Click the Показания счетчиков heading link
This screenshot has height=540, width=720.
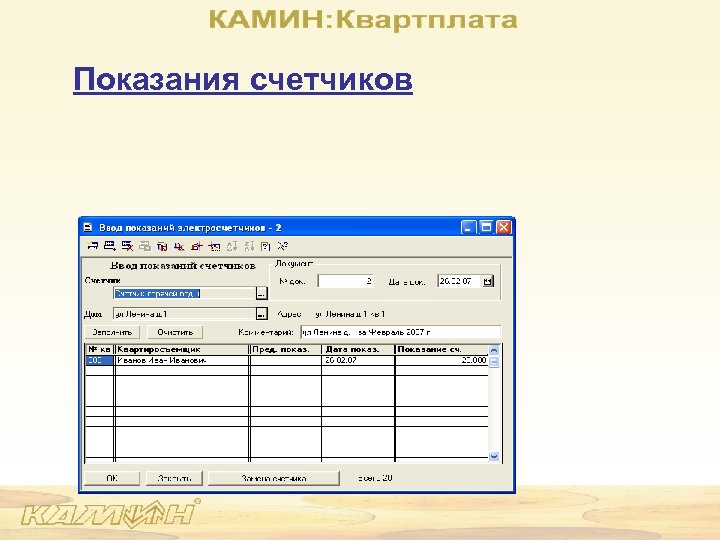click(243, 79)
